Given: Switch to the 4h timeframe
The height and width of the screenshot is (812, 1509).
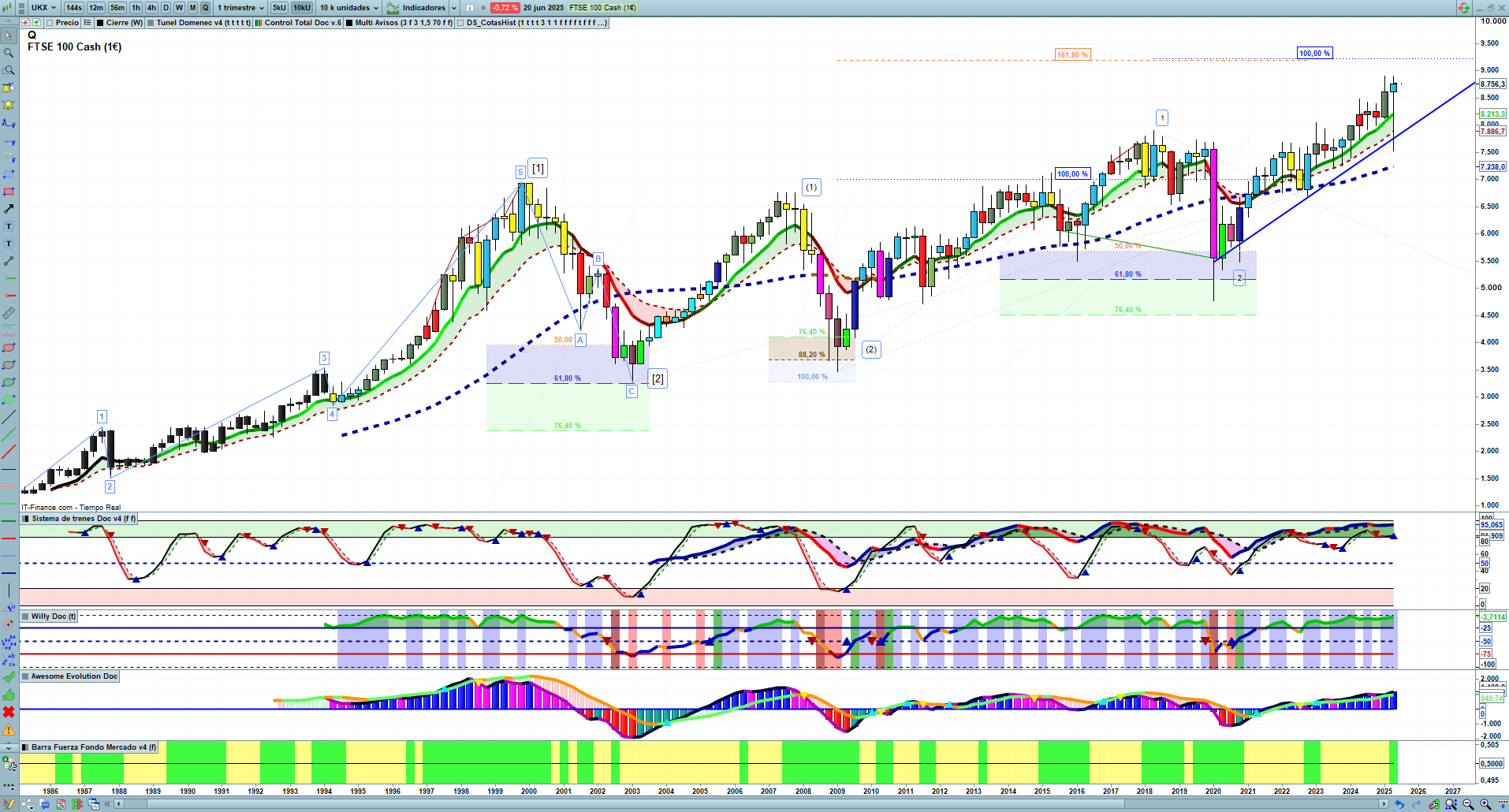Looking at the screenshot, I should coord(151,8).
